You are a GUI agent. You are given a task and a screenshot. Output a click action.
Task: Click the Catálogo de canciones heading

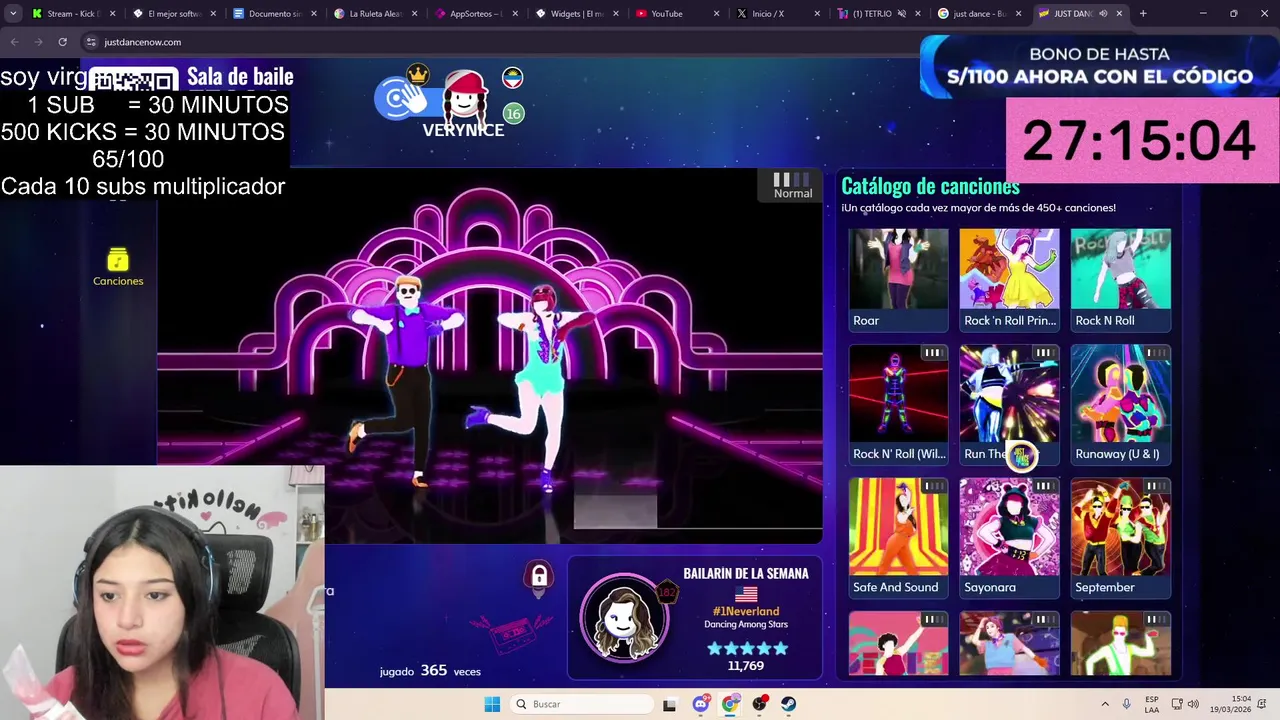[930, 186]
